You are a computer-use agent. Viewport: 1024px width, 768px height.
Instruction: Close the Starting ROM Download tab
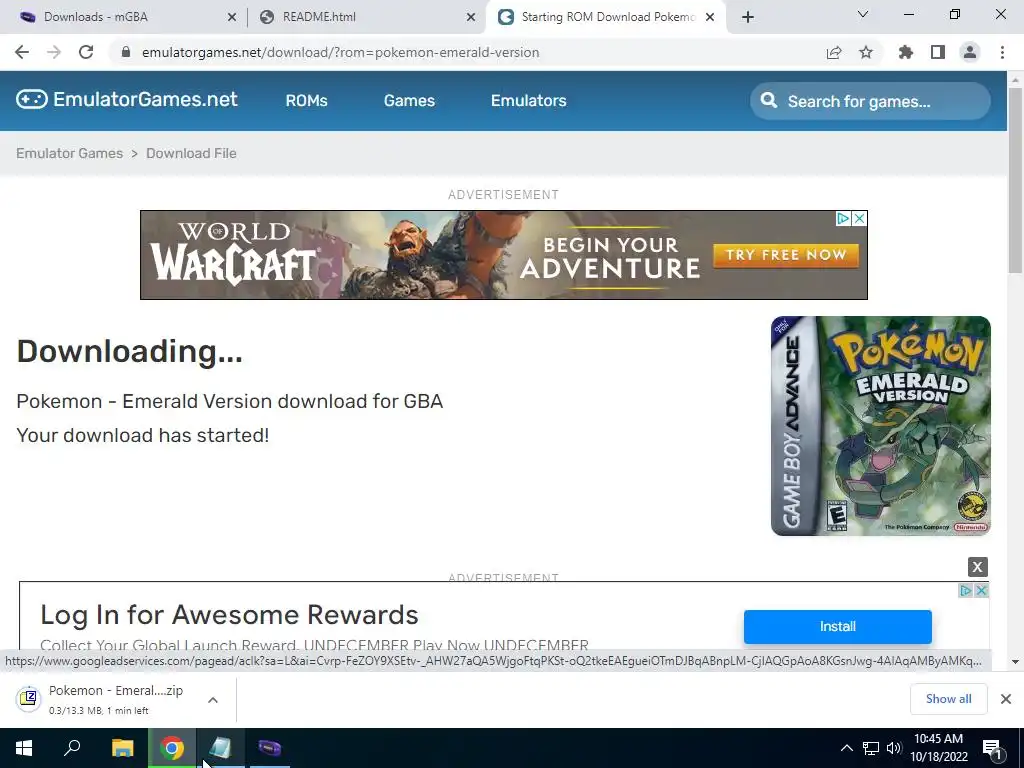(x=710, y=17)
